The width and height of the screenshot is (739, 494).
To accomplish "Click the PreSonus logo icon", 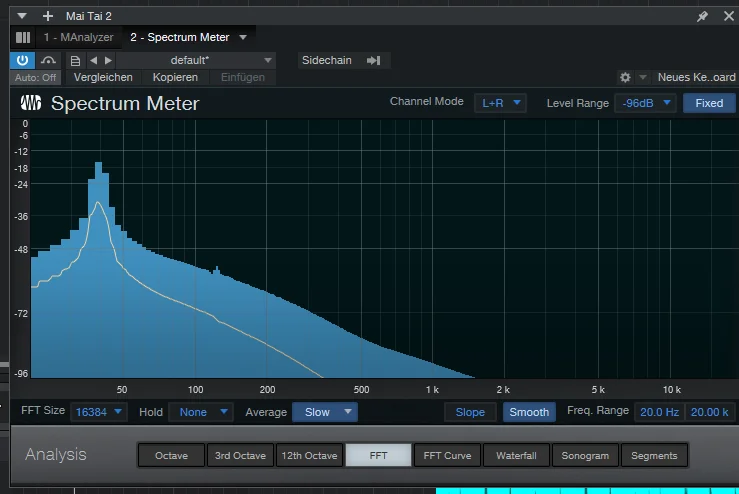I will [x=31, y=103].
